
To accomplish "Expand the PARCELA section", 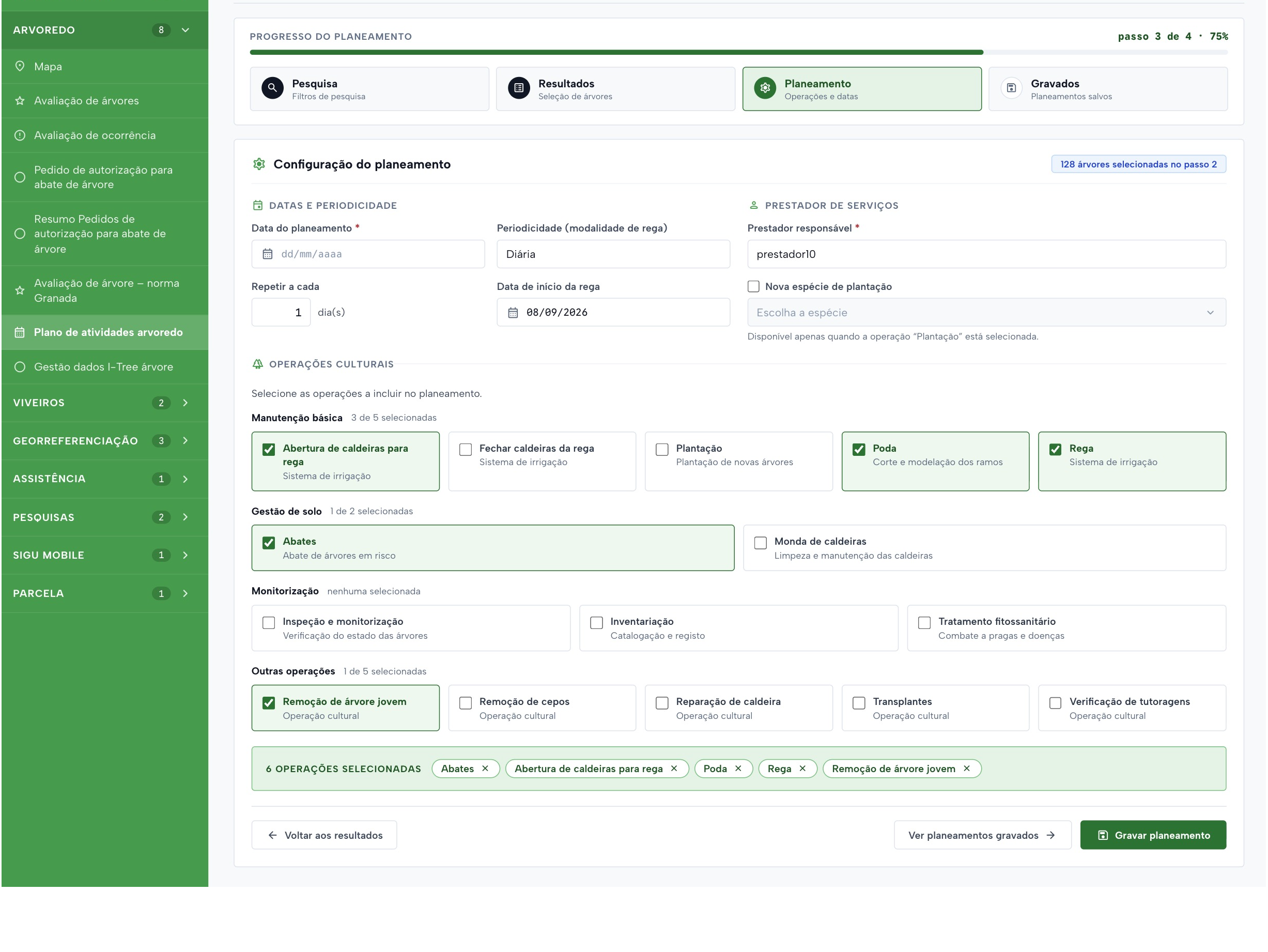I will [104, 593].
